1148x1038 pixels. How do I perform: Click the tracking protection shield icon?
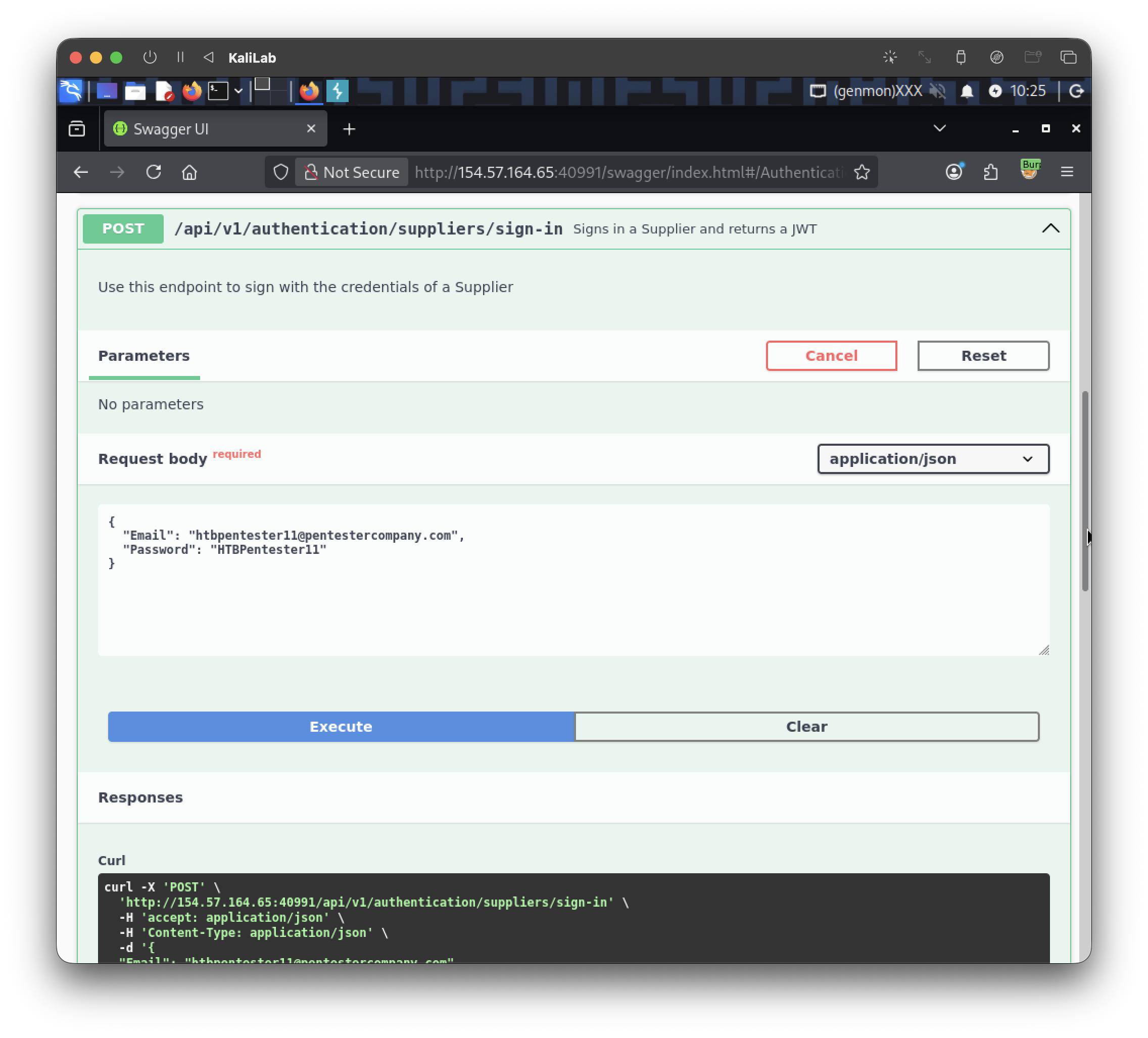point(281,172)
